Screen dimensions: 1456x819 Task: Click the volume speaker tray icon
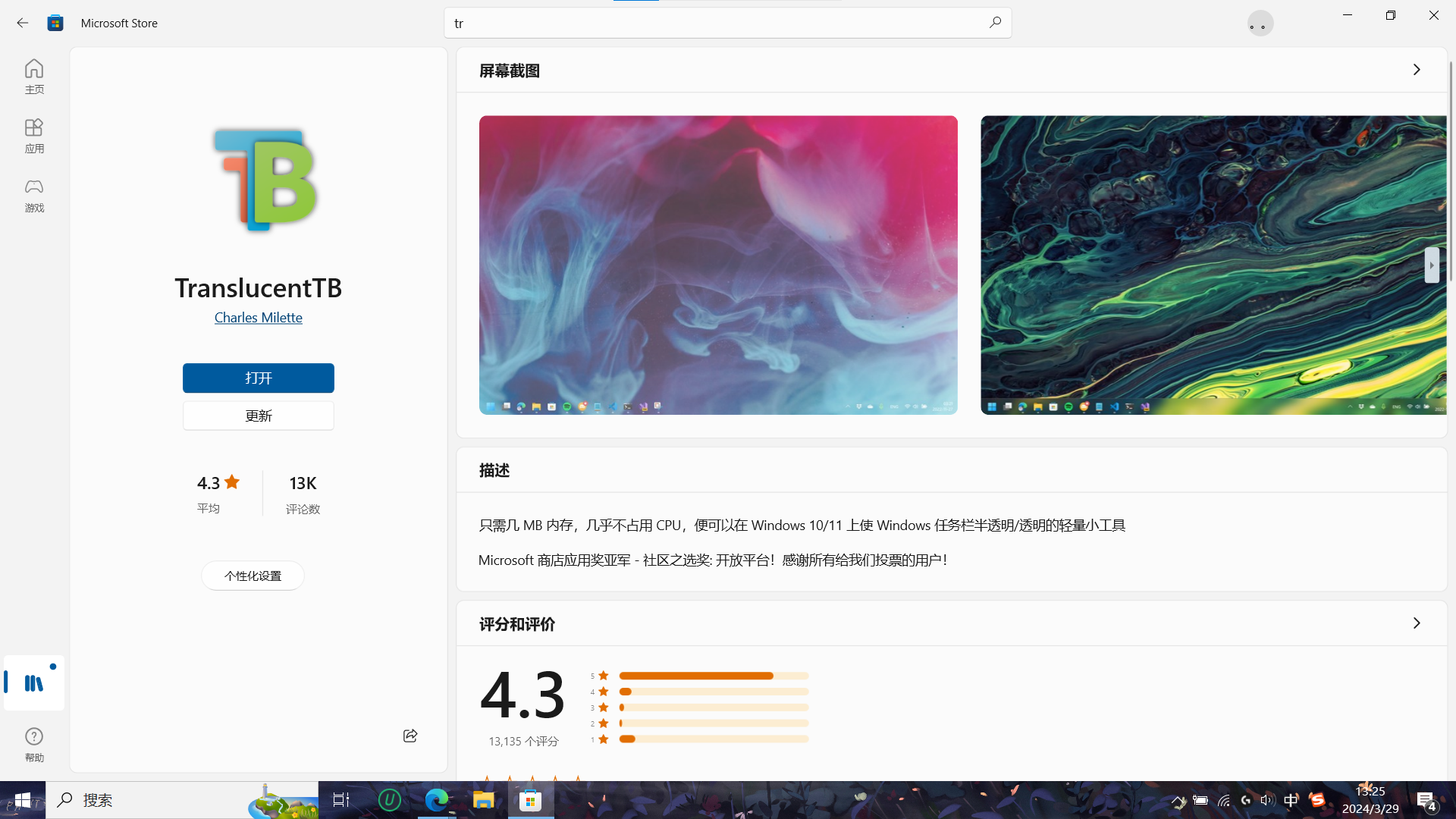point(1267,801)
